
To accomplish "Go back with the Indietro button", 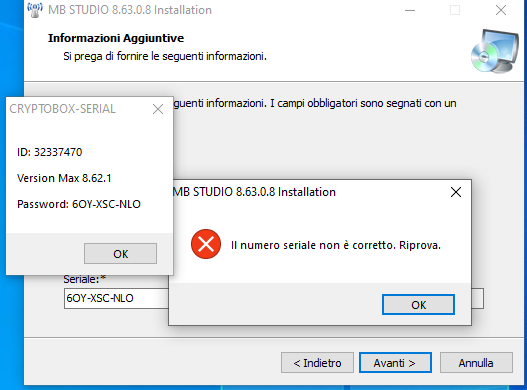I will pyautogui.click(x=317, y=363).
